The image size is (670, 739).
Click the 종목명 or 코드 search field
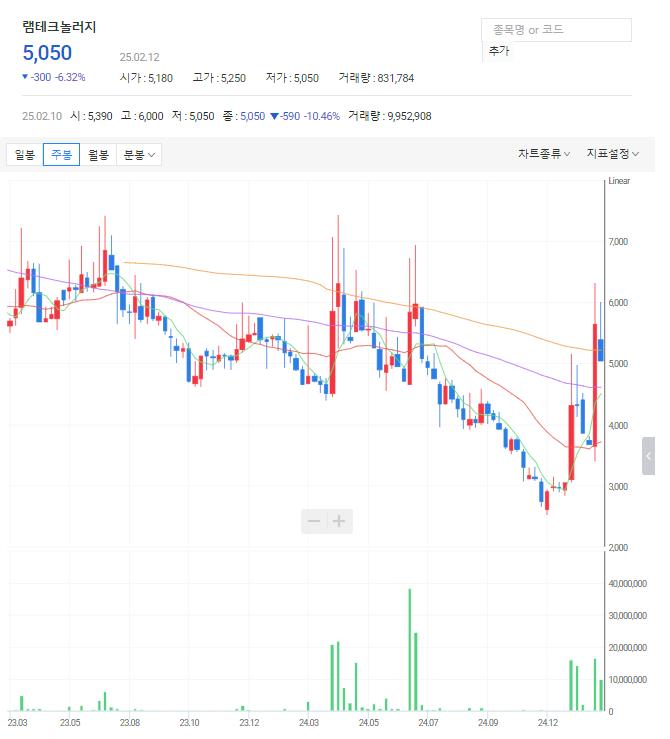[x=556, y=30]
